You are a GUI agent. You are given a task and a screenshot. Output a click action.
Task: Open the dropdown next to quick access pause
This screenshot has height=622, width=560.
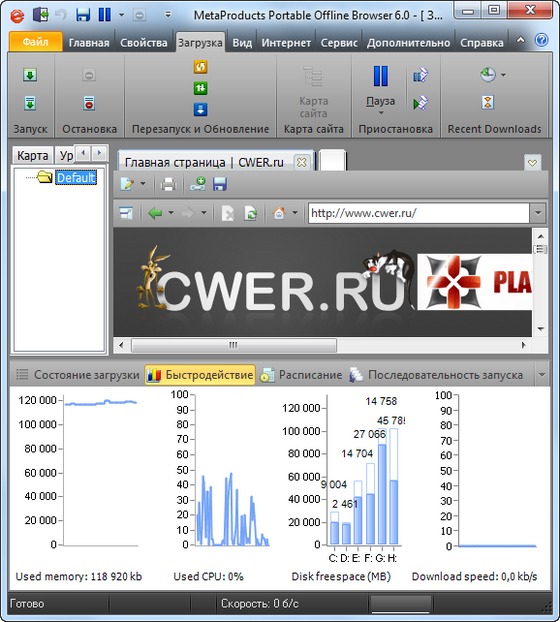[121, 15]
